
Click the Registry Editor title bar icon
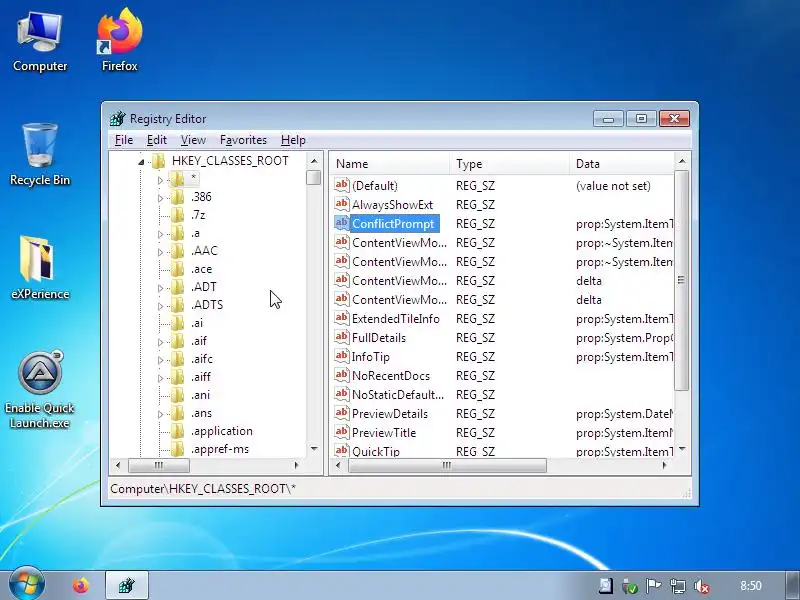pos(117,118)
